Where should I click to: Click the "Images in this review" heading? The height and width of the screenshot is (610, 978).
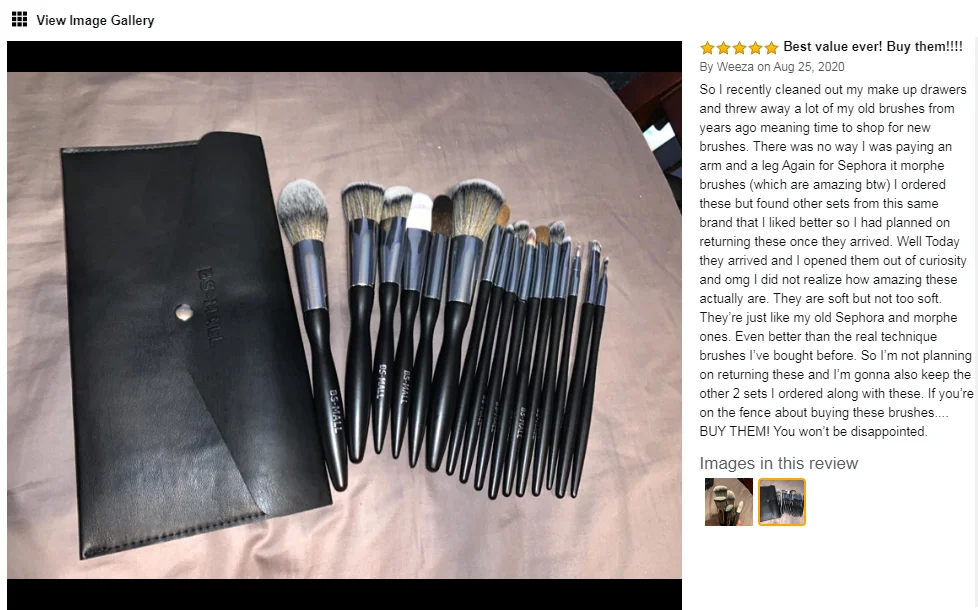coord(778,463)
